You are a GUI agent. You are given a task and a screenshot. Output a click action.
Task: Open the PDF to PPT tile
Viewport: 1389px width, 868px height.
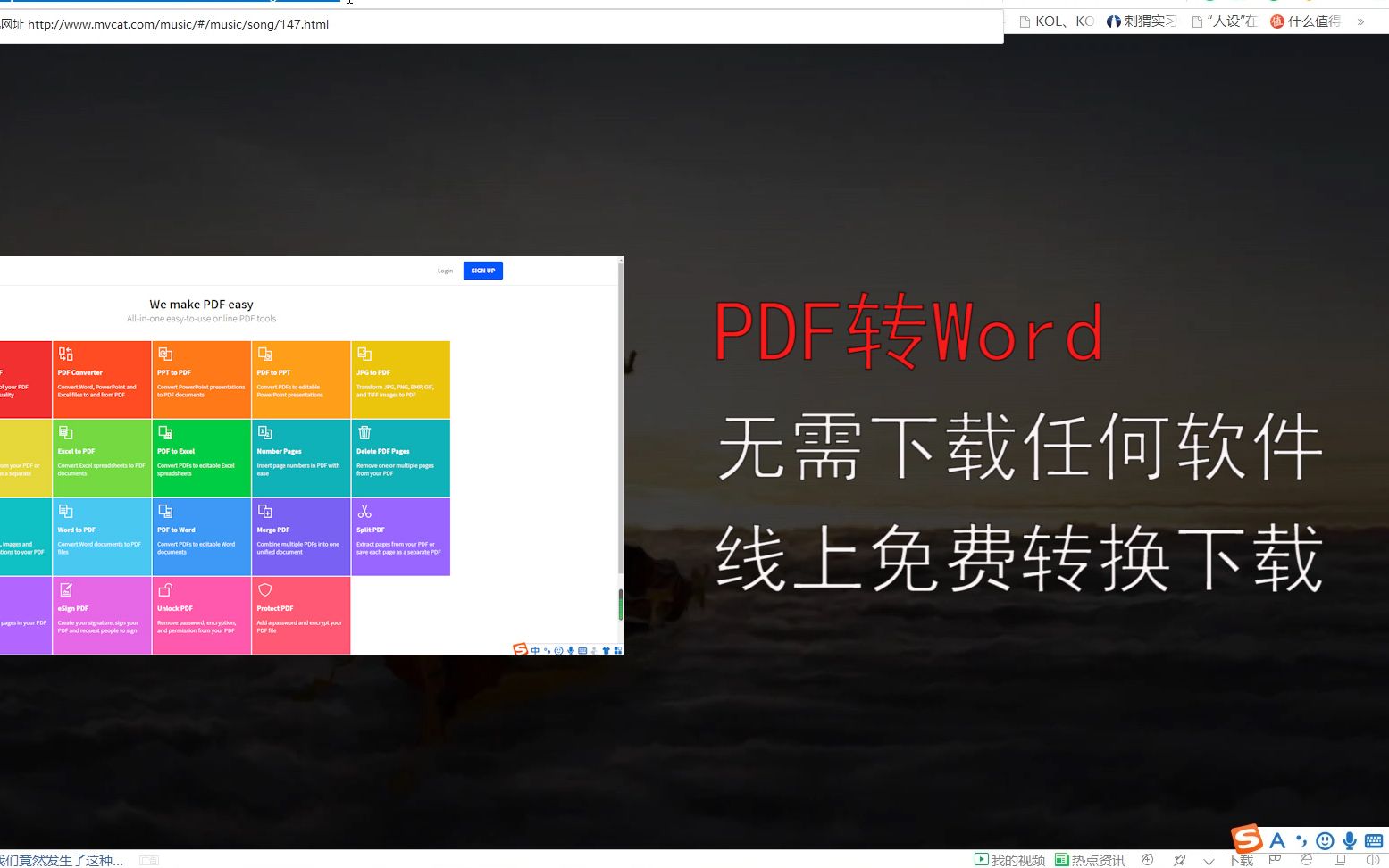(x=301, y=380)
